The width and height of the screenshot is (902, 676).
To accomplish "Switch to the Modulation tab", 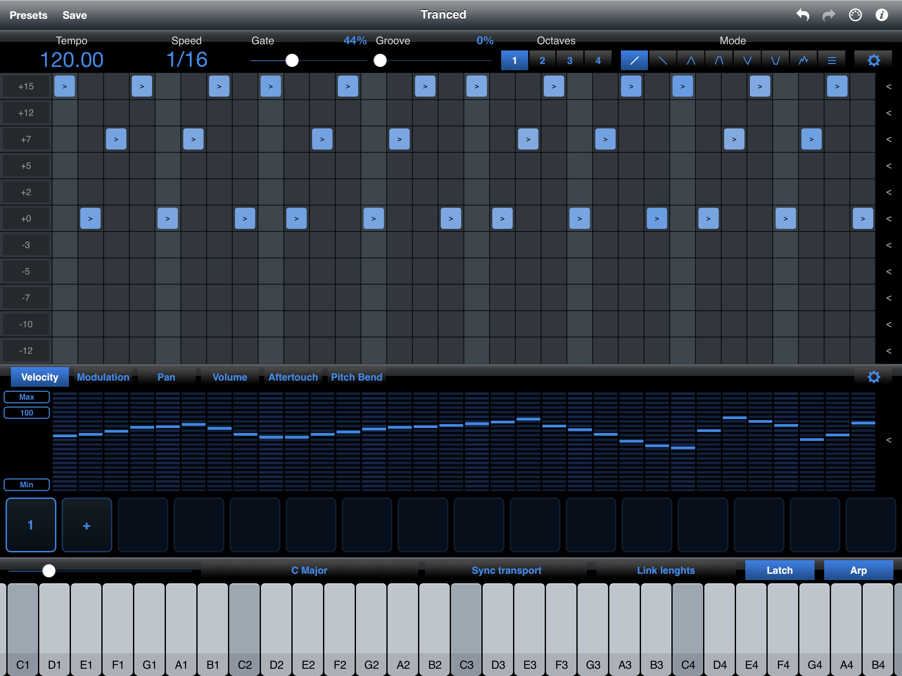I will pyautogui.click(x=103, y=377).
